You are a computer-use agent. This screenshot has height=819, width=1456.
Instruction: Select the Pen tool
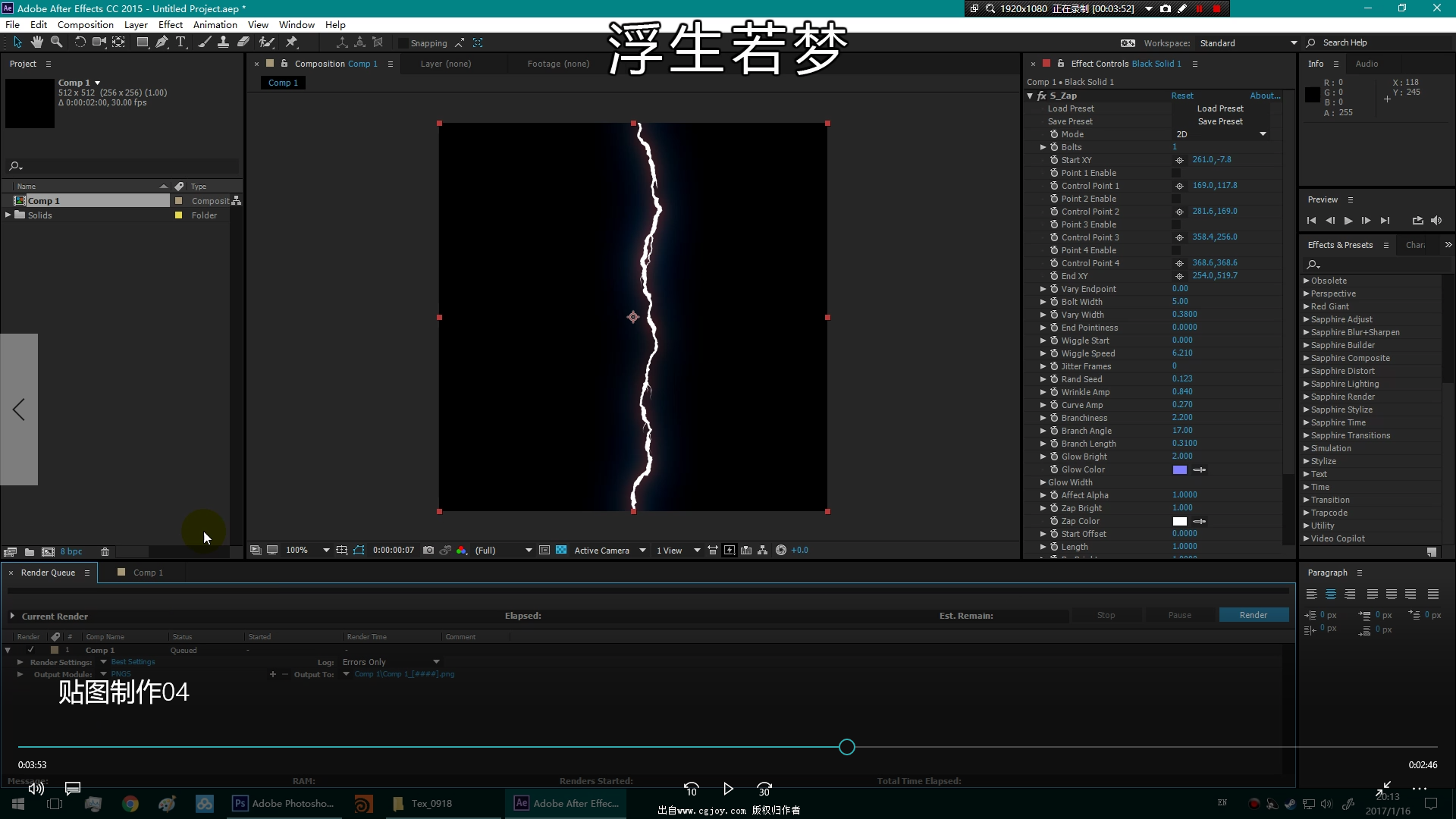[162, 42]
